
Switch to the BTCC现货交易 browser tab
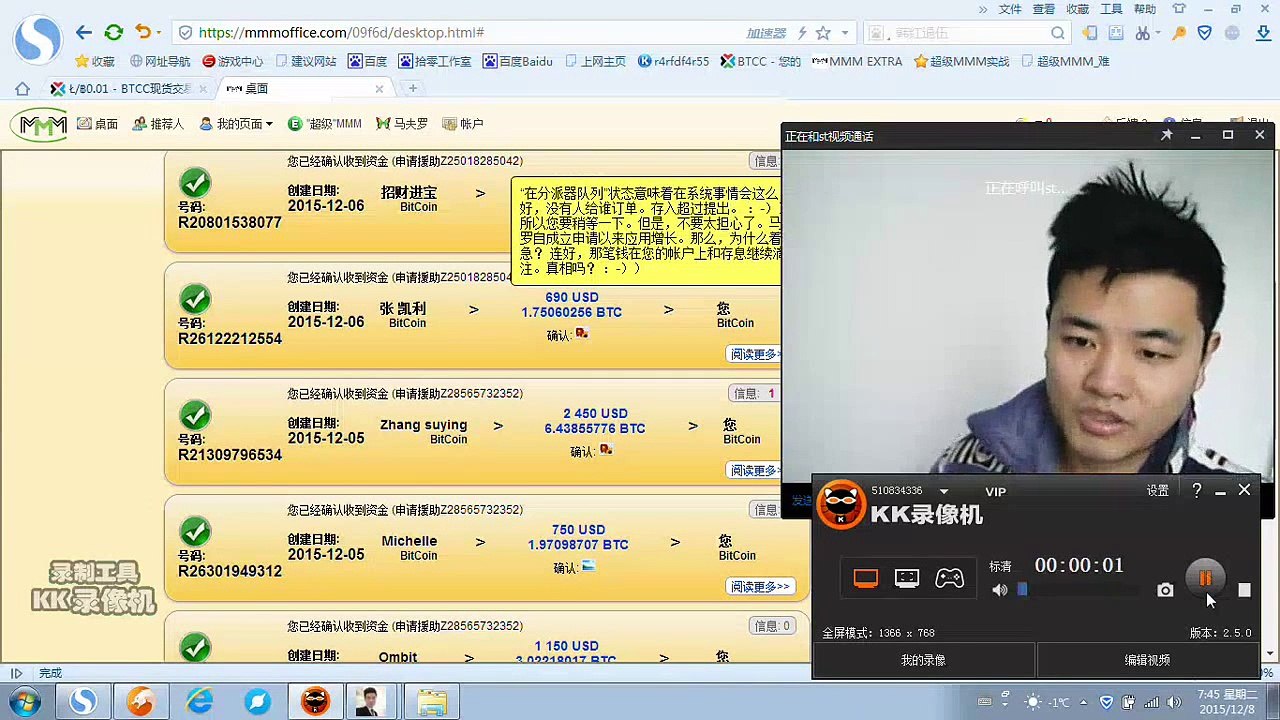pyautogui.click(x=128, y=88)
